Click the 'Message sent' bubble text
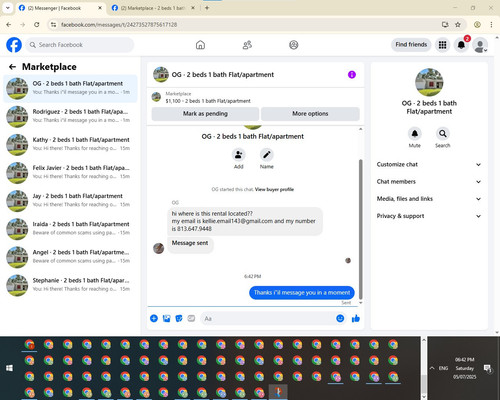Screen dimensions: 500x400 [190, 243]
